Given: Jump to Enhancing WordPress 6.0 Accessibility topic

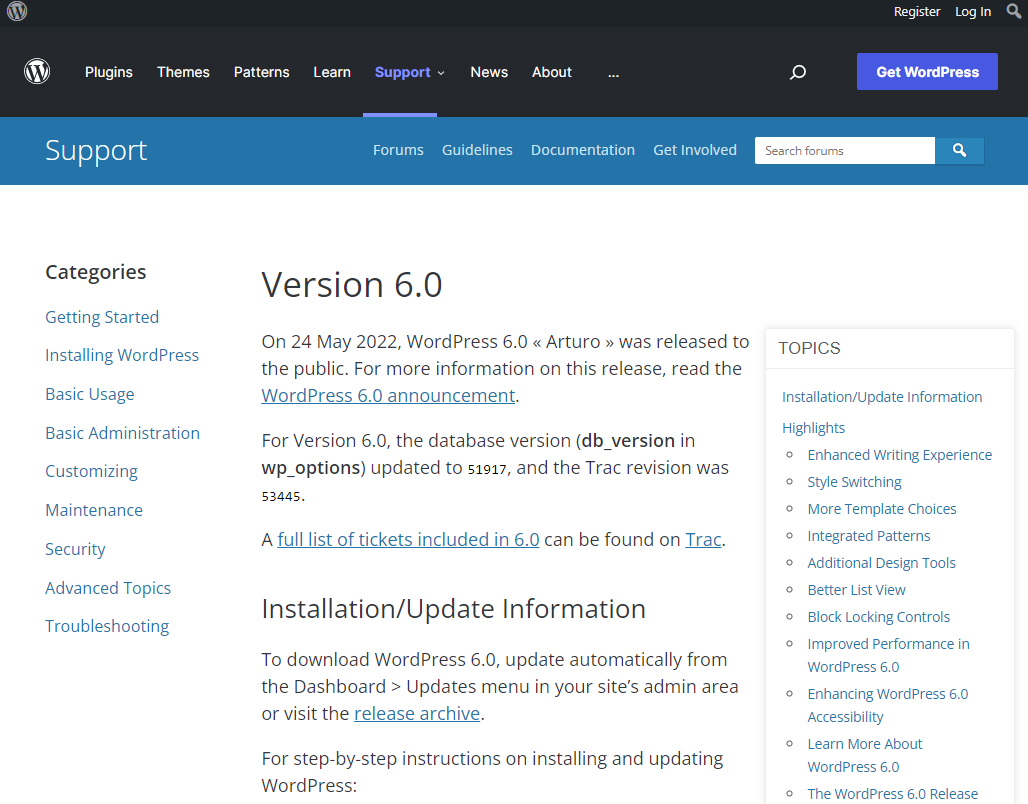Looking at the screenshot, I should pyautogui.click(x=888, y=705).
